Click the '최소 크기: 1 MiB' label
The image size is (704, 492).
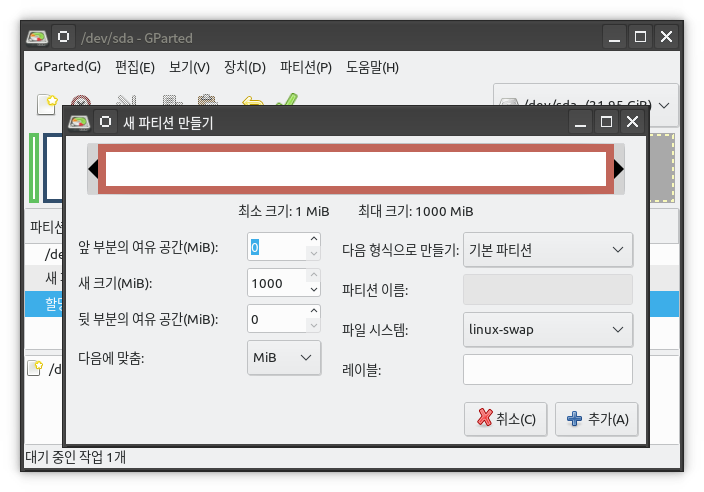pos(284,211)
